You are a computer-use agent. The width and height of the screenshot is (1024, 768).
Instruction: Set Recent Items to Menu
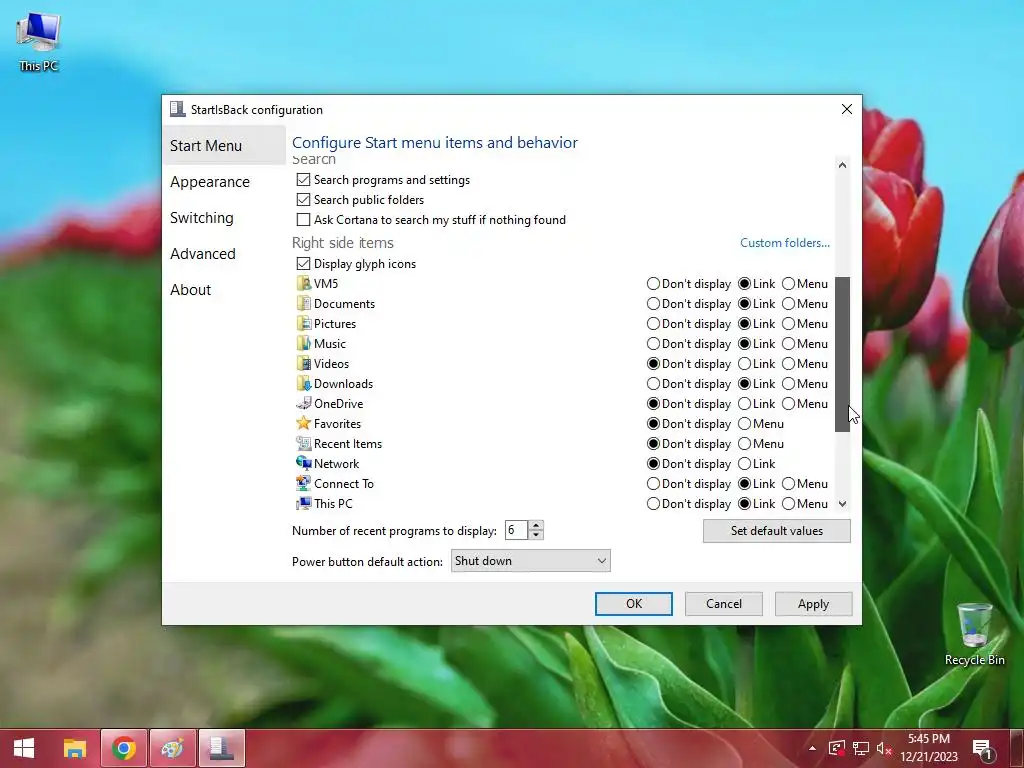tap(744, 443)
